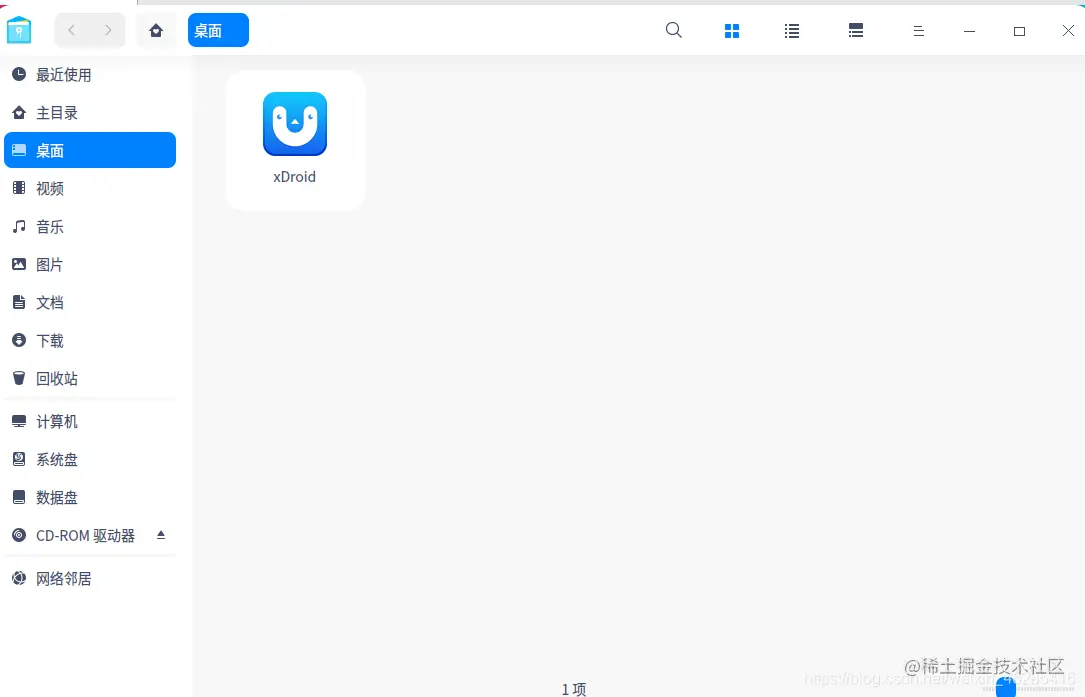Open 回收站 trash
Screen dimensions: 1085x697
[90, 379]
